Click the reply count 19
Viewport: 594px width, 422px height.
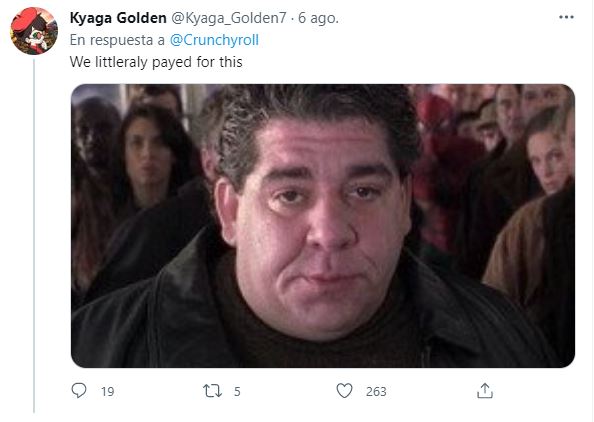[108, 391]
